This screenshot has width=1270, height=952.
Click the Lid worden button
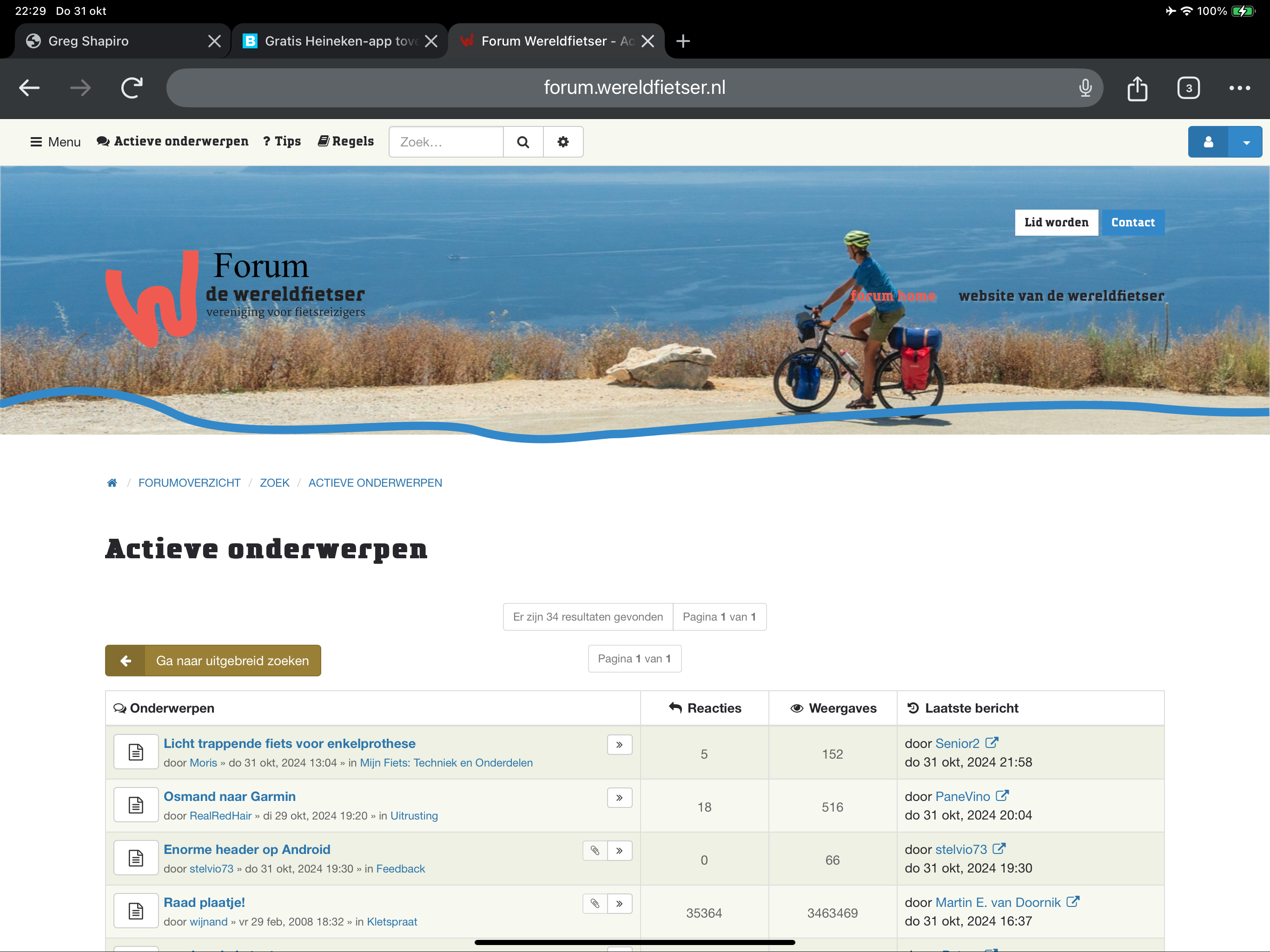coord(1056,222)
